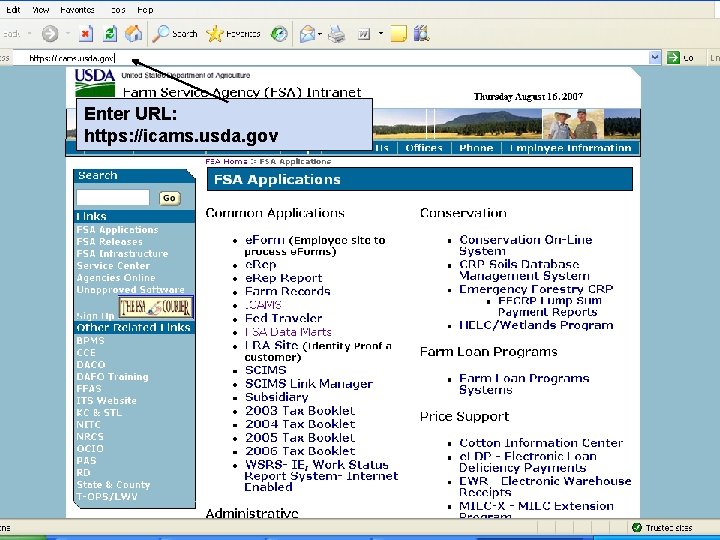This screenshot has height=540, width=720.
Task: Open the Farm Loan Programs Systems link
Action: pyautogui.click(x=524, y=384)
